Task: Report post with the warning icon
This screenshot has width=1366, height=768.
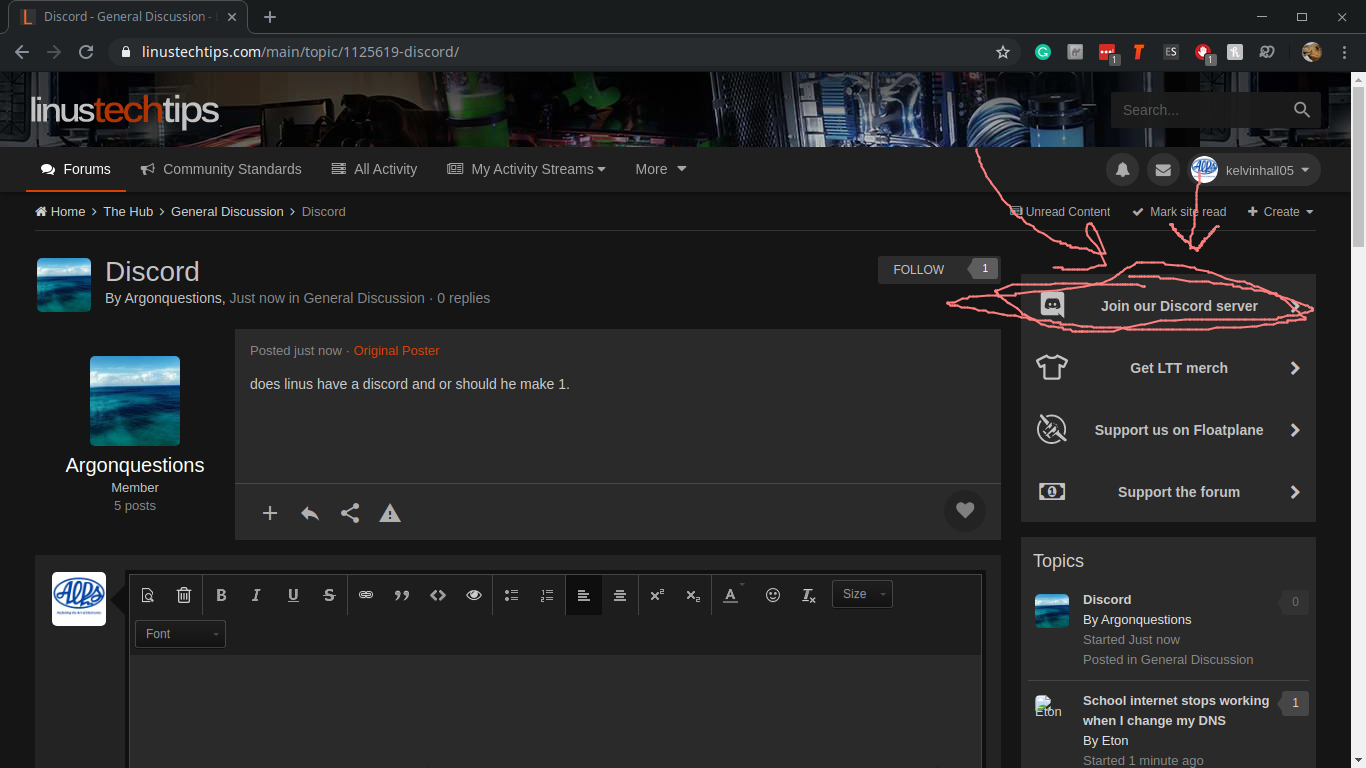Action: 390,513
